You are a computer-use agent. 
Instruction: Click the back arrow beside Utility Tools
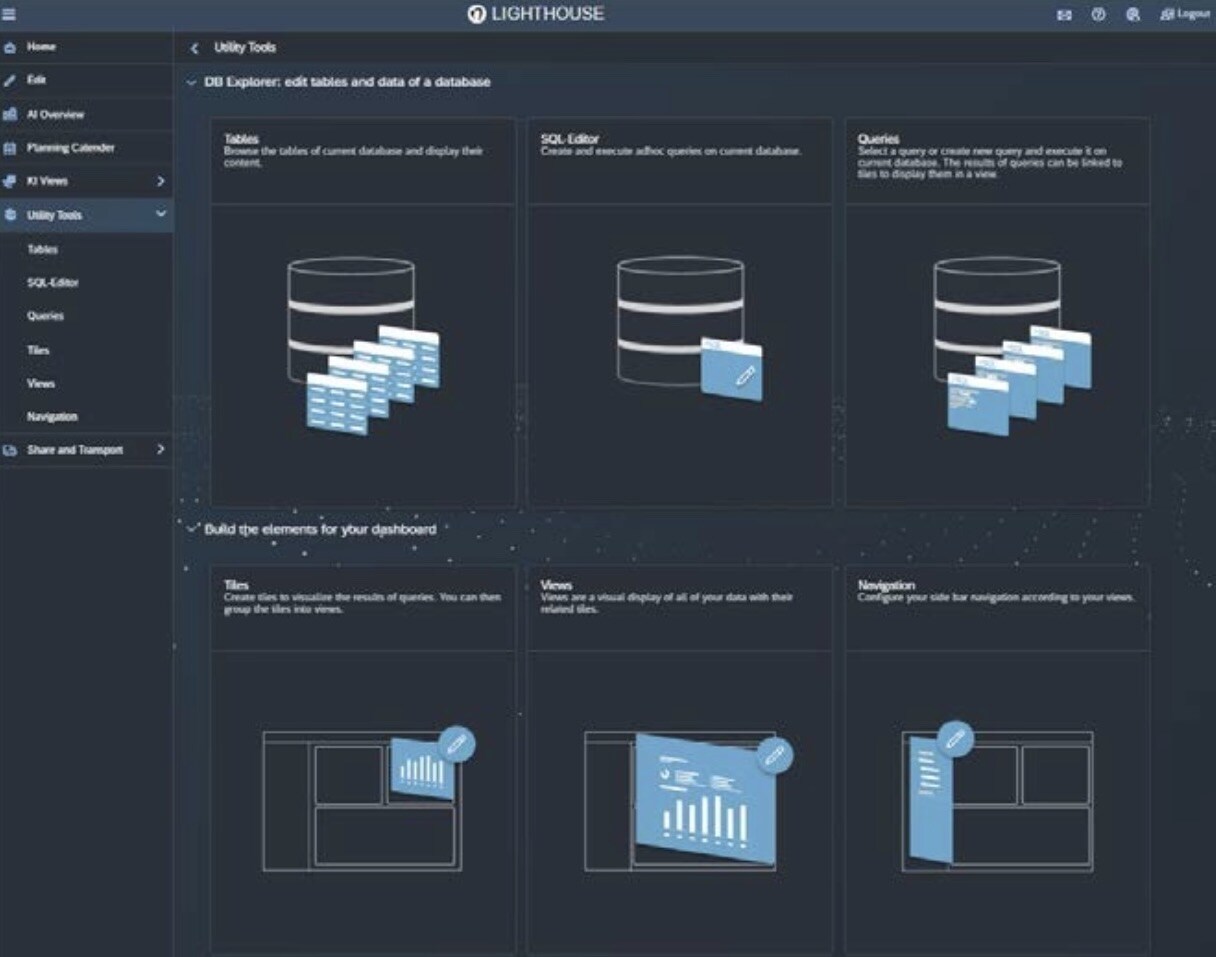pos(194,48)
